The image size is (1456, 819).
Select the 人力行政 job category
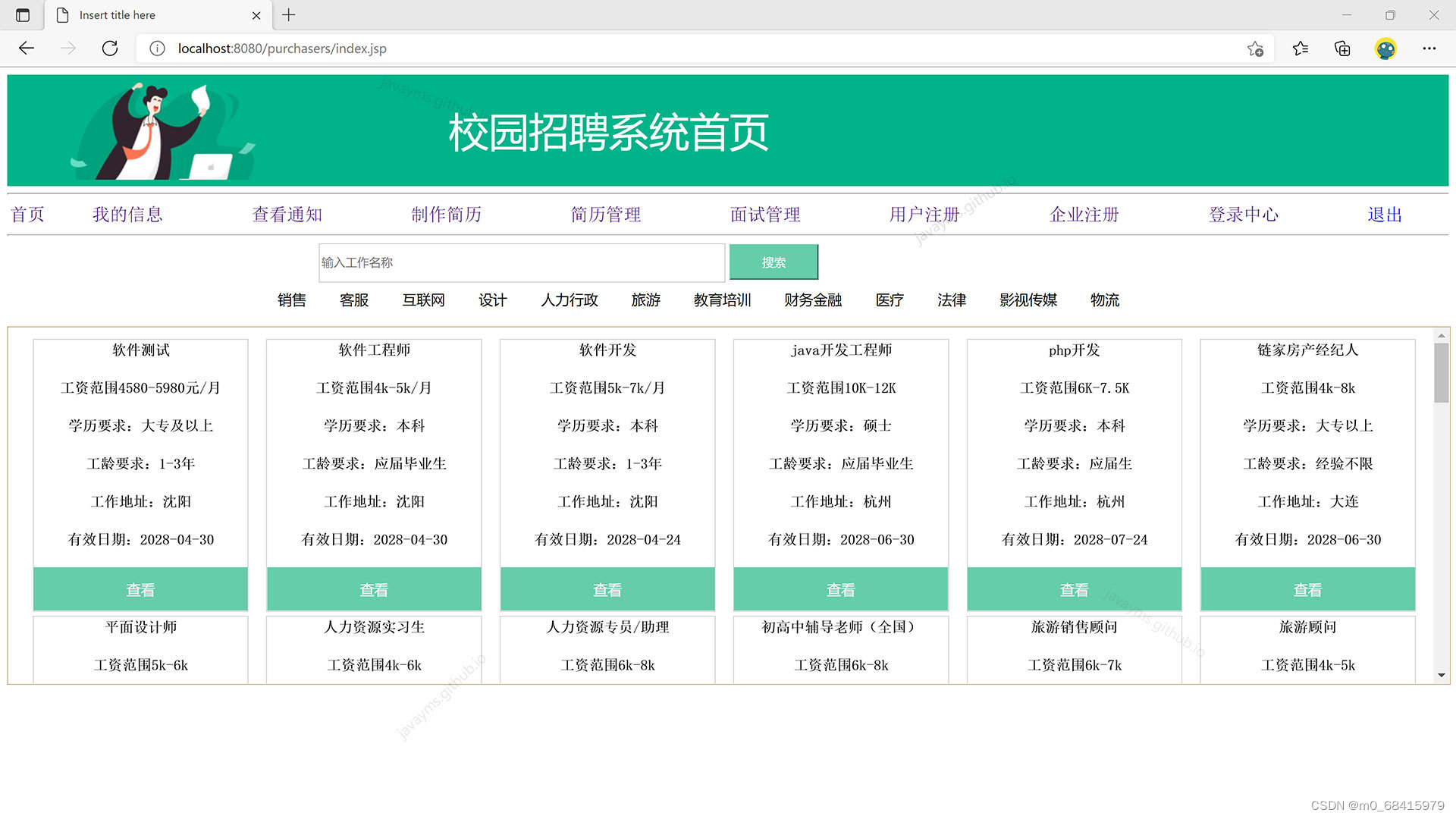pos(569,300)
